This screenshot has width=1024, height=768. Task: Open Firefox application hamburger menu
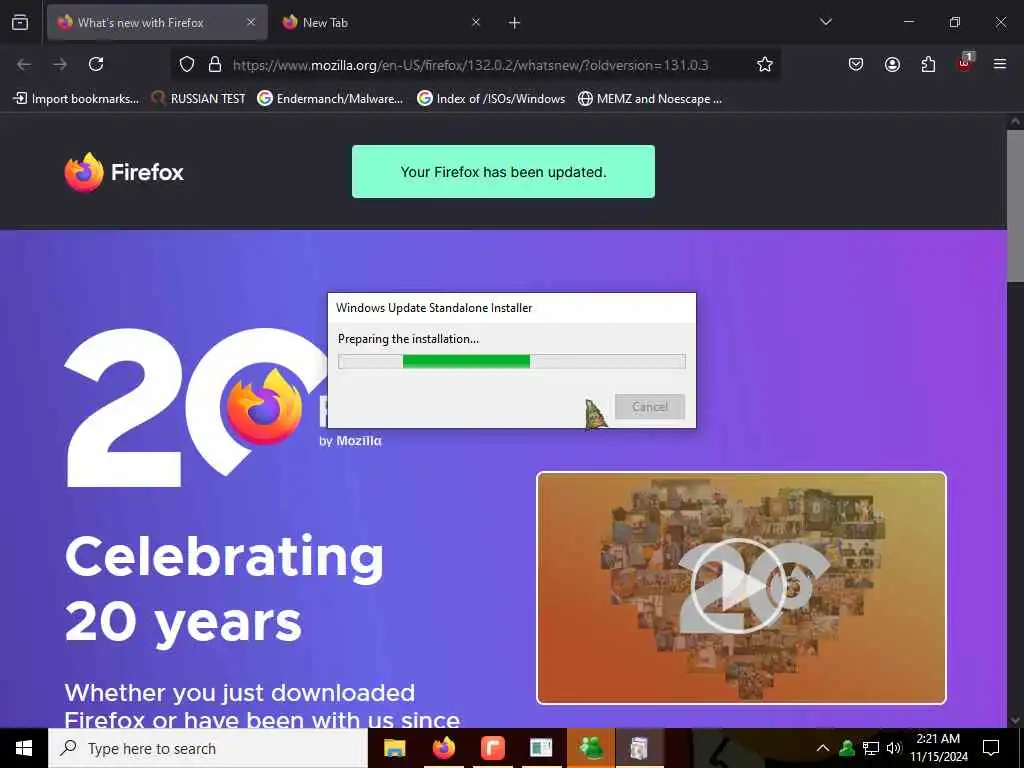1000,64
